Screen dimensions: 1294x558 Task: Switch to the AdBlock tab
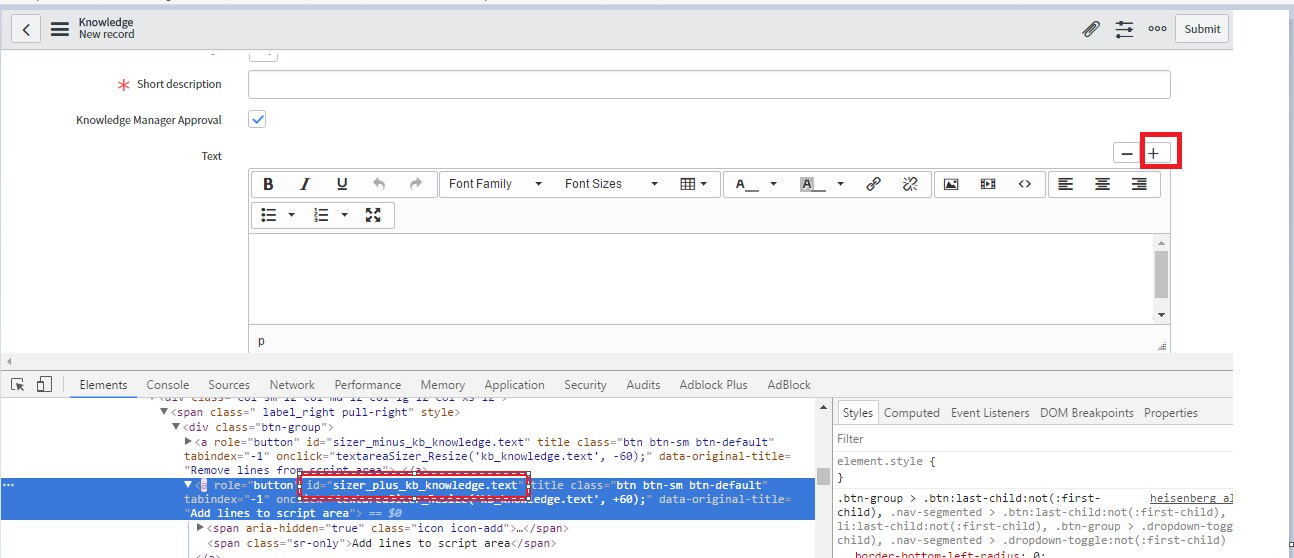pyautogui.click(x=791, y=385)
